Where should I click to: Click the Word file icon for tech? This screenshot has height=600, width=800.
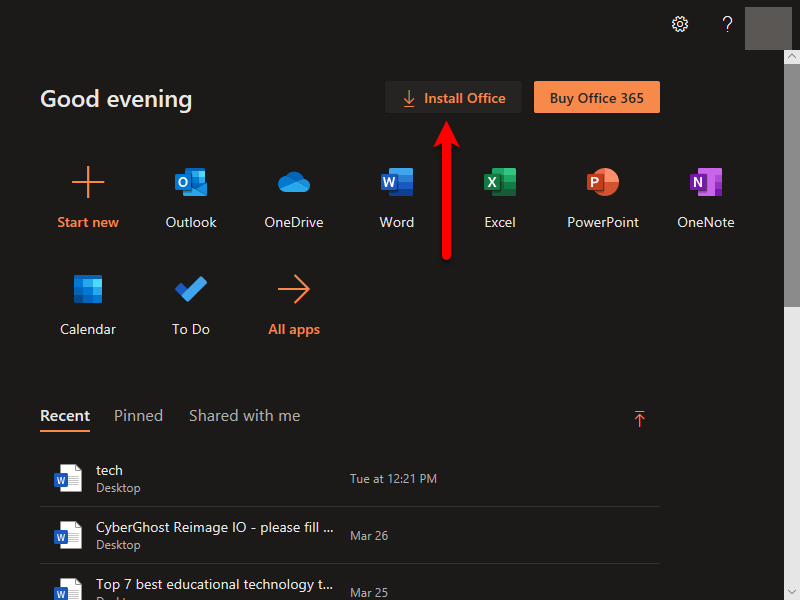point(68,478)
